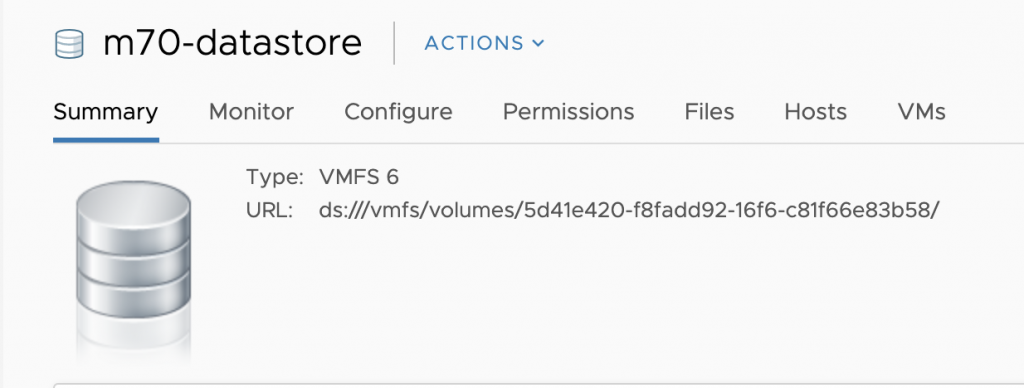The image size is (1024, 388).
Task: Click the reflection beneath the datastore graphic
Action: (x=133, y=340)
